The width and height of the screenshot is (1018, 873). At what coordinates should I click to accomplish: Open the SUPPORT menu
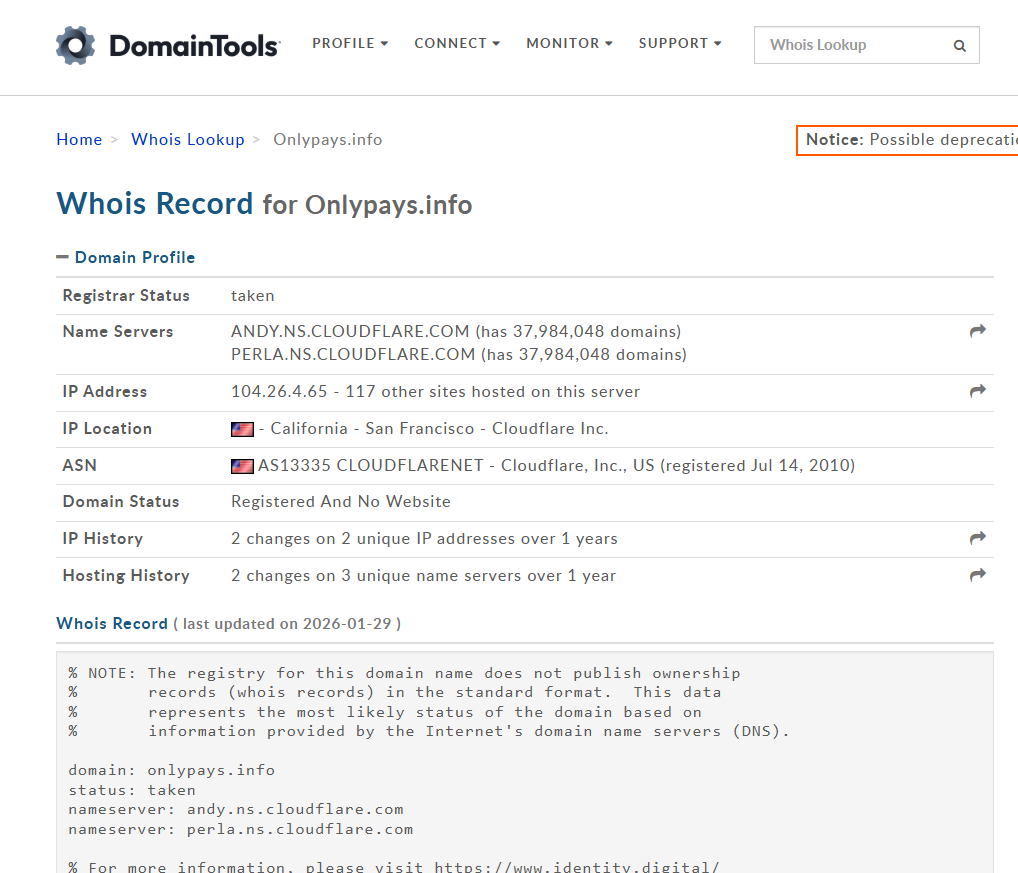679,44
